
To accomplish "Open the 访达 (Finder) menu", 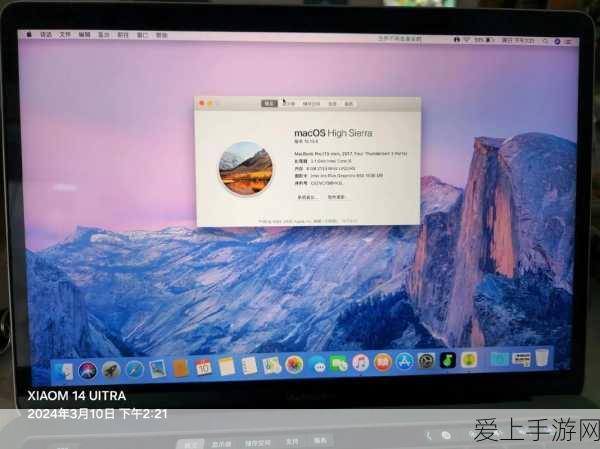I will [x=46, y=34].
